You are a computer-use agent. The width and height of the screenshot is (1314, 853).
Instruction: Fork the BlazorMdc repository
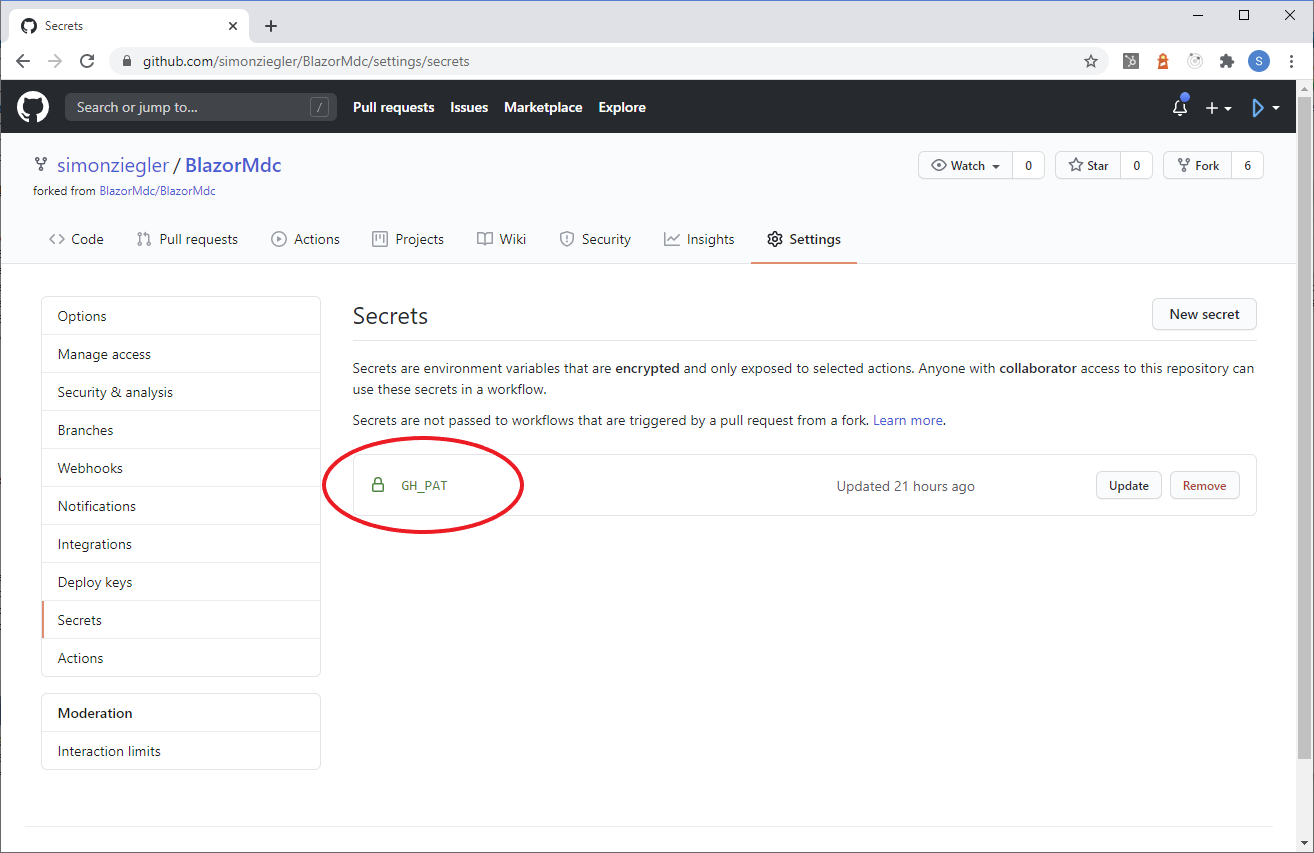tap(1198, 166)
